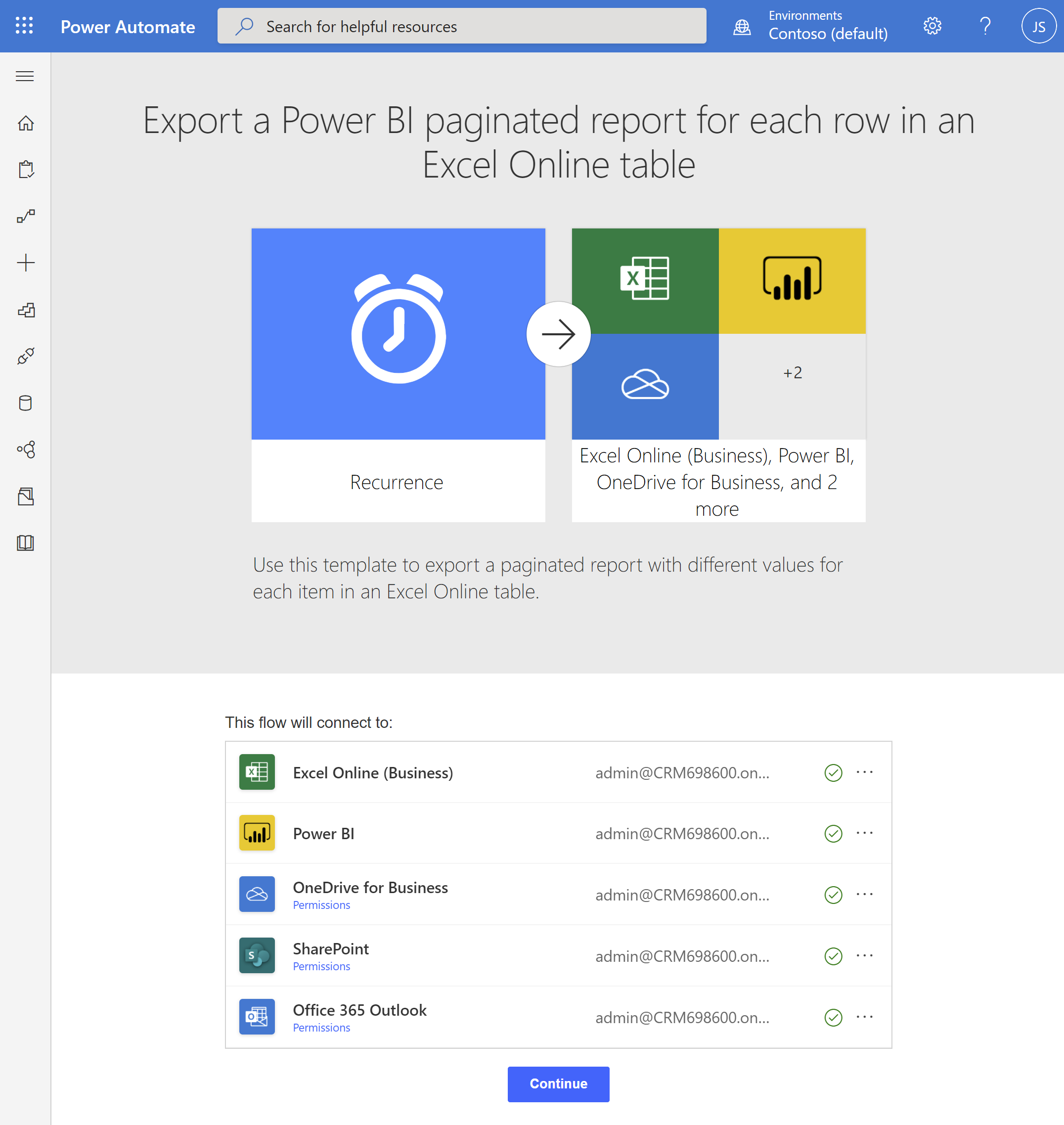Open the app launcher waffle icon
Screen dimensions: 1064x1125
[24, 26]
